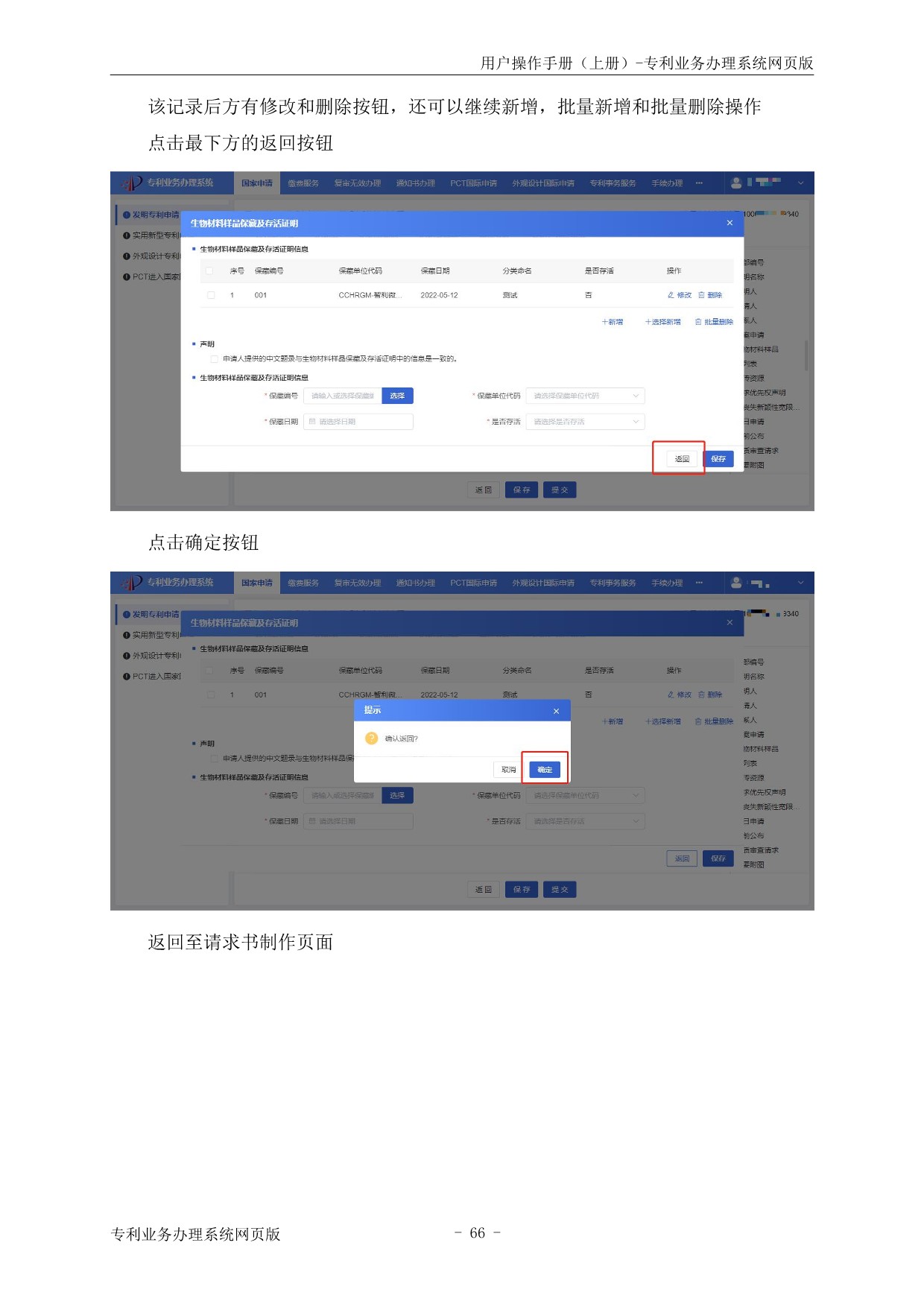The width and height of the screenshot is (924, 1307).
Task: Confirm by clicking 确定 in the 提示 dialog
Action: point(545,769)
